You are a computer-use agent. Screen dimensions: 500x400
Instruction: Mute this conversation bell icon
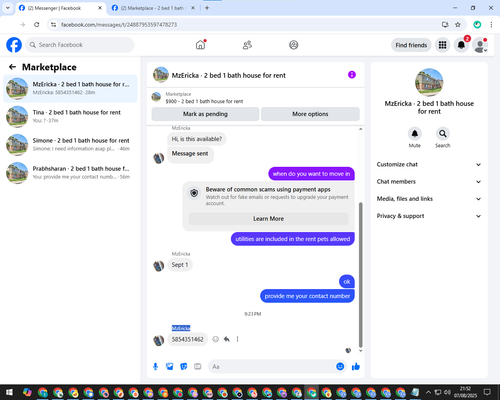point(414,134)
